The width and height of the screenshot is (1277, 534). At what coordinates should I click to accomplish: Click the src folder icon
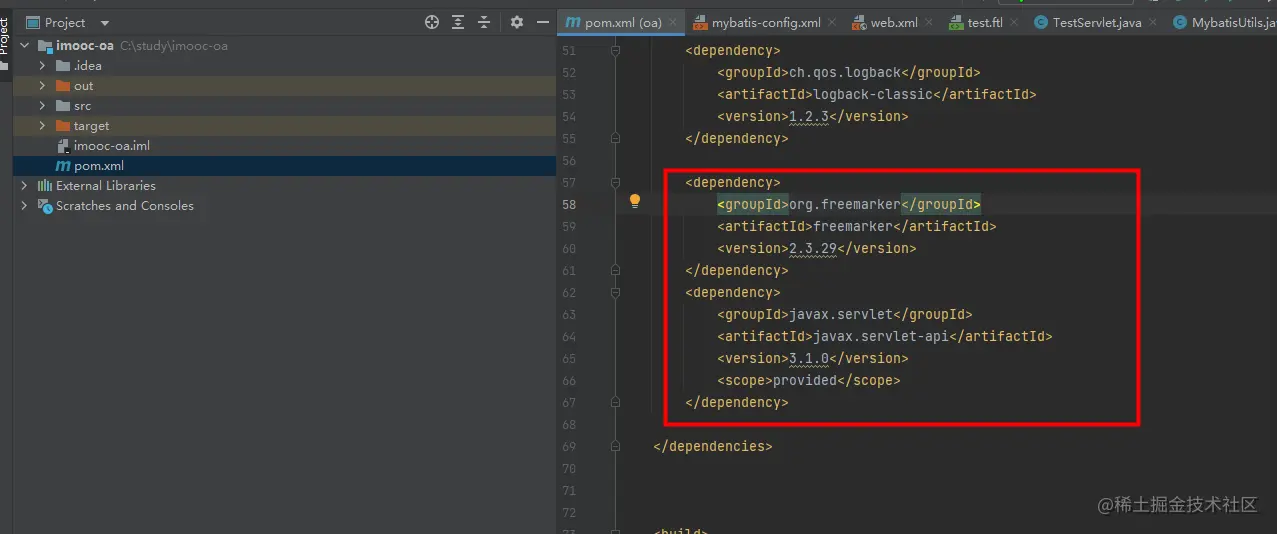point(63,106)
